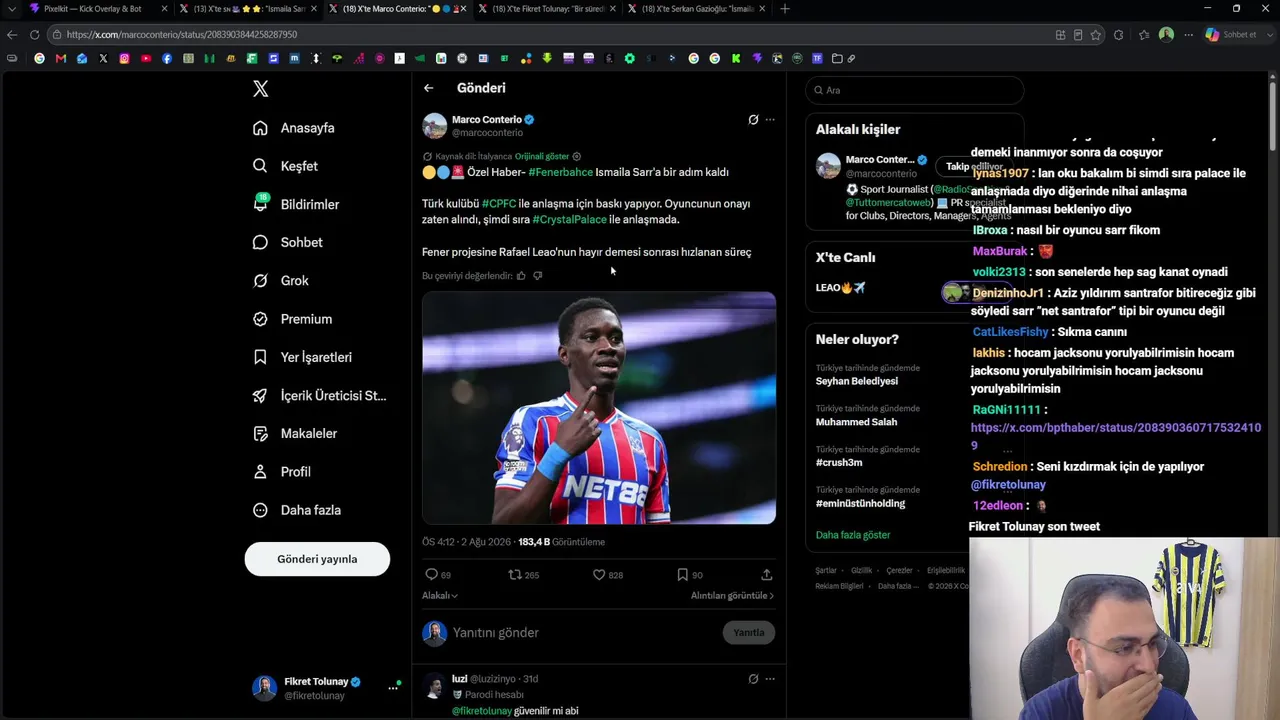Open the @fikretolunay mention in luzi's reply
Screen dimensions: 1280x720
[x=482, y=711]
